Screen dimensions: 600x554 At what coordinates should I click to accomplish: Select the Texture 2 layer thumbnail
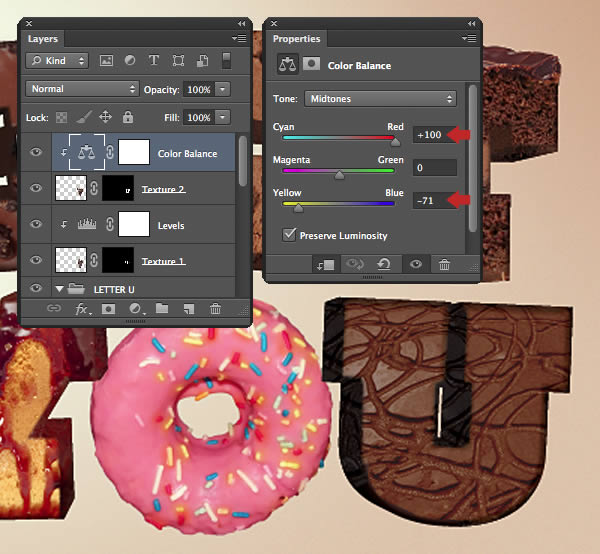pos(71,187)
